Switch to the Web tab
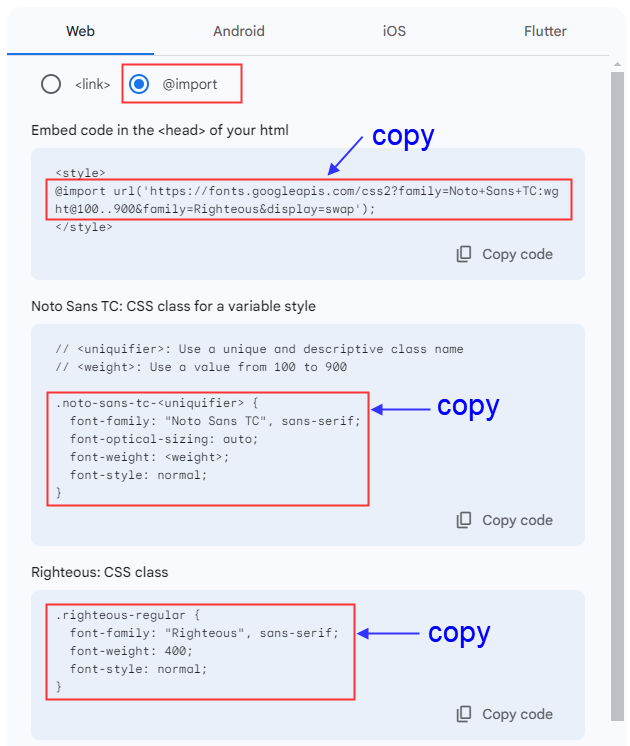630x746 pixels. pos(80,31)
